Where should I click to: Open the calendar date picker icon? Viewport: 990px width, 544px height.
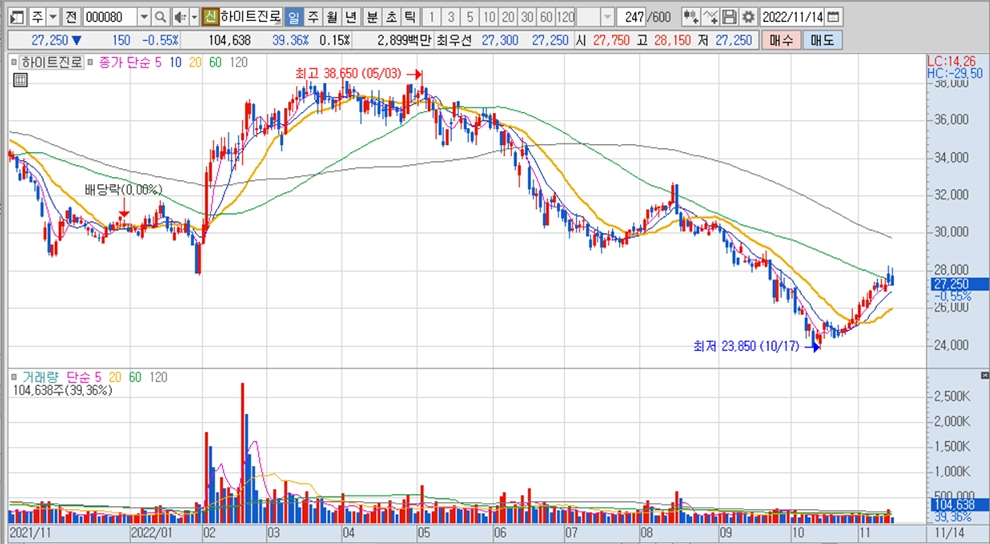pyautogui.click(x=834, y=17)
